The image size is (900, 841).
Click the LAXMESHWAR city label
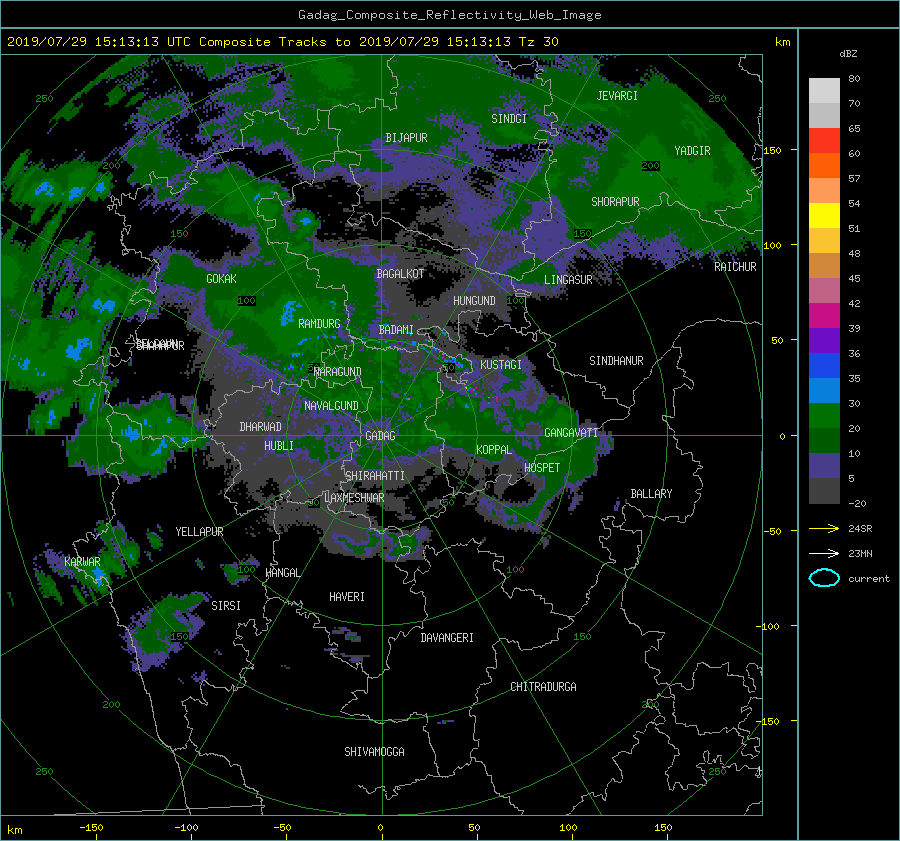[354, 498]
